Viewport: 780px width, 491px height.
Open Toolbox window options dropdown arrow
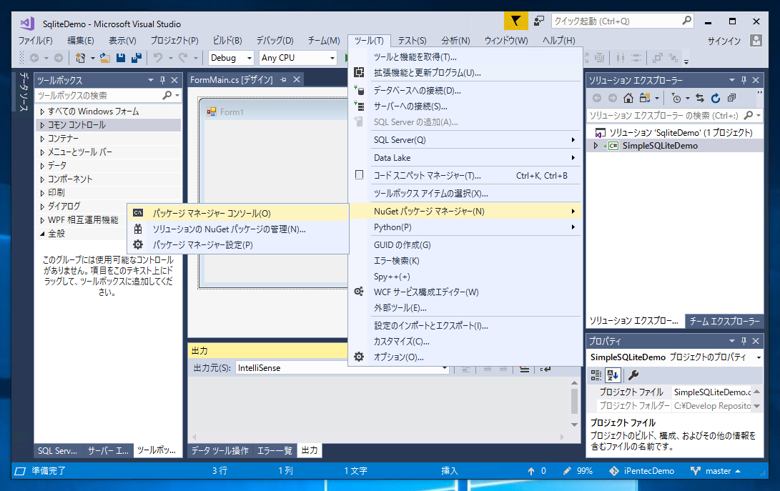151,80
